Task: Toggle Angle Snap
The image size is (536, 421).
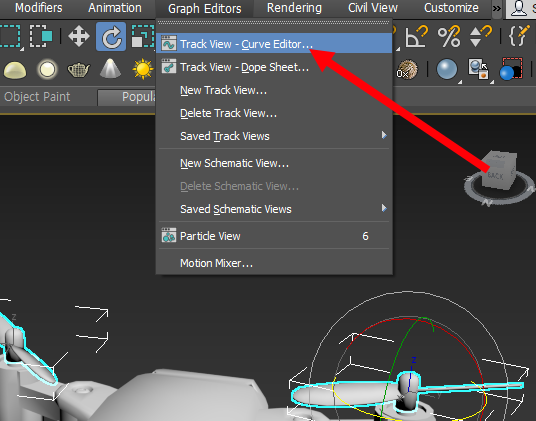Action: click(416, 36)
